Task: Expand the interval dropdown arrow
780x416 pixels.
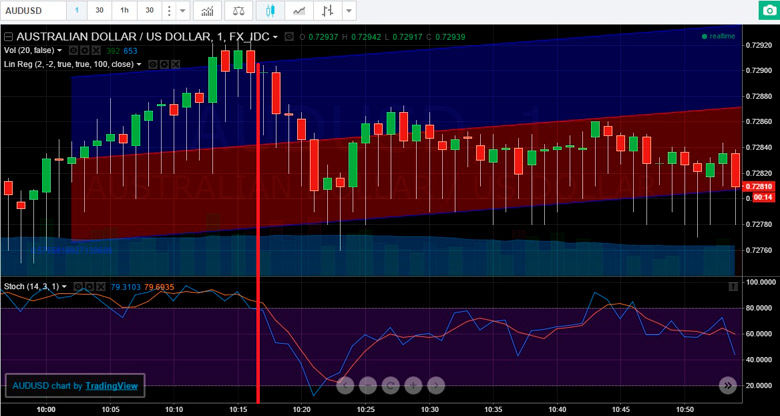Action: (x=182, y=11)
